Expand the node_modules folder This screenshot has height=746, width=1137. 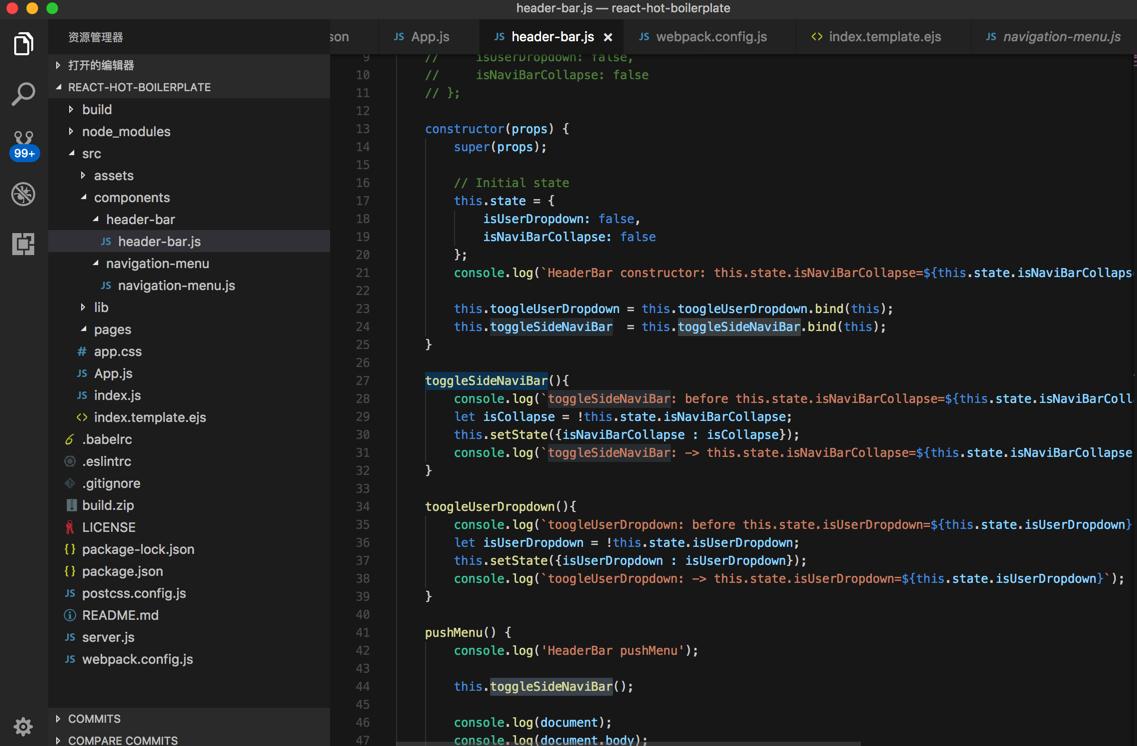tap(126, 131)
